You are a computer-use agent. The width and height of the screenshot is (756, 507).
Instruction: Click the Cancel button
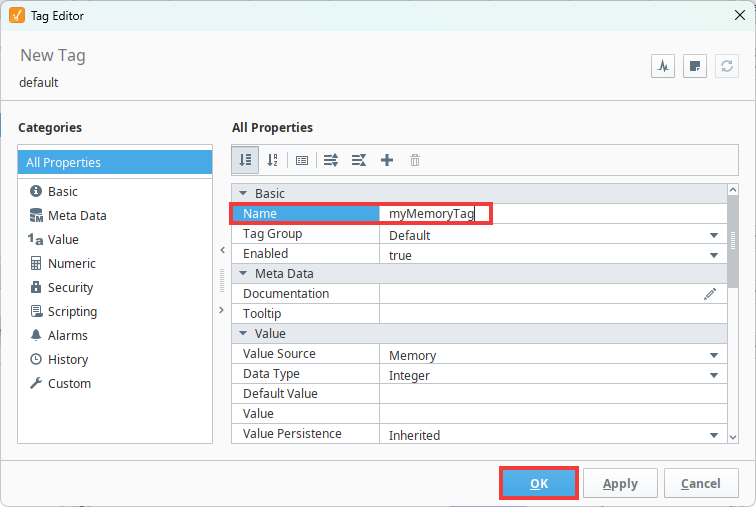(x=701, y=483)
